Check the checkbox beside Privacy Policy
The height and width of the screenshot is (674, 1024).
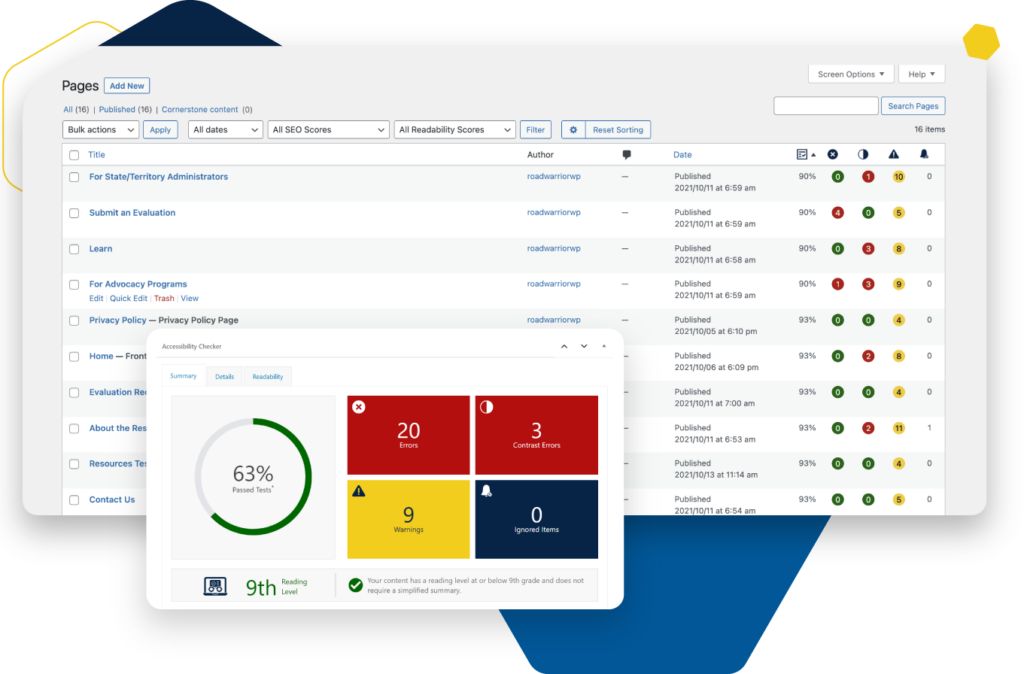74,320
